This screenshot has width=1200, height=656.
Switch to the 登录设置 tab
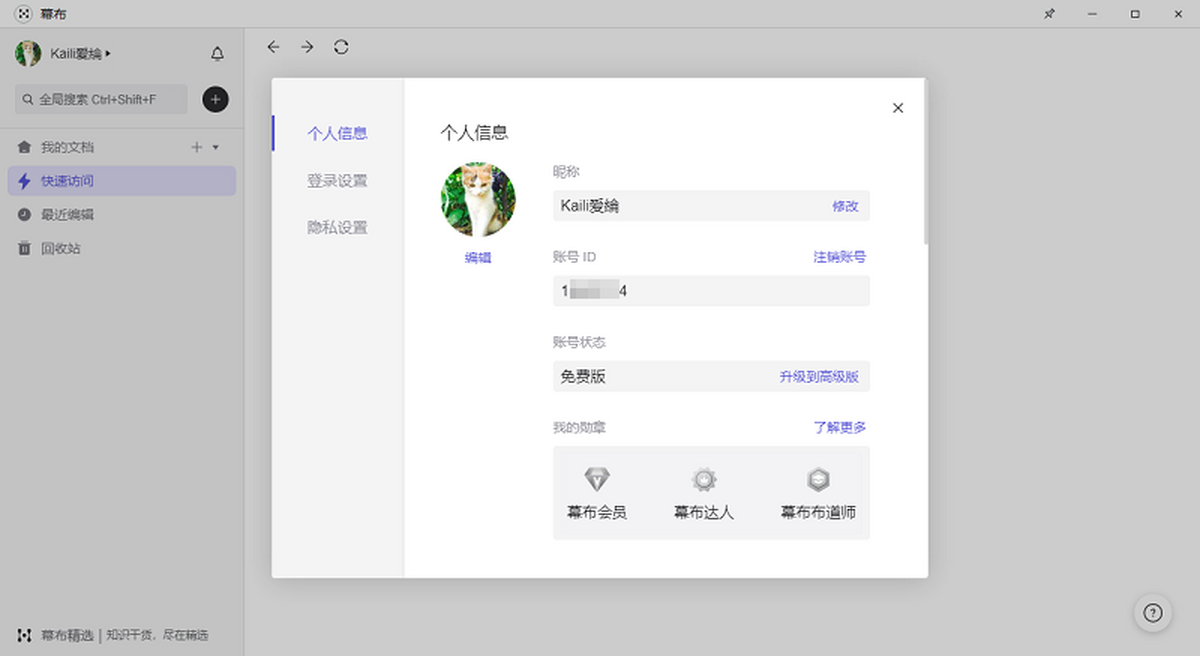pos(337,181)
